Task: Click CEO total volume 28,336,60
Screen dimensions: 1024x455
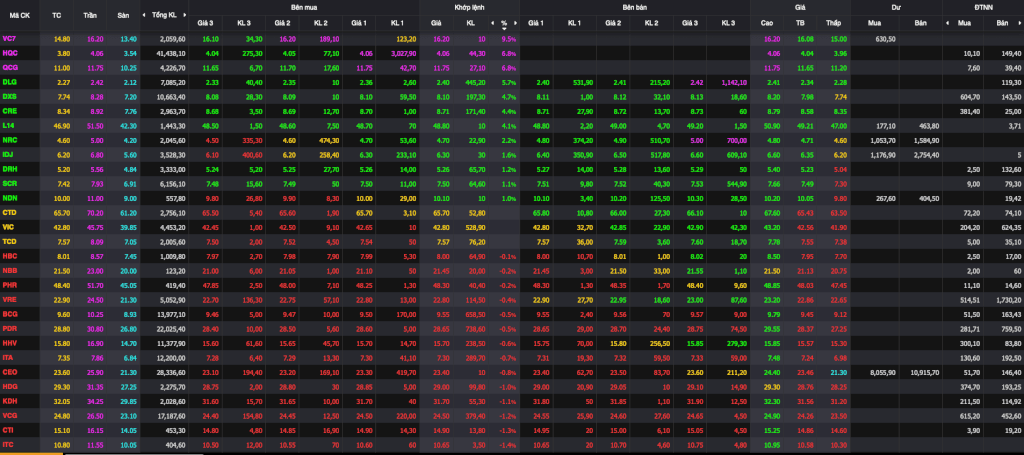Action: click(172, 372)
